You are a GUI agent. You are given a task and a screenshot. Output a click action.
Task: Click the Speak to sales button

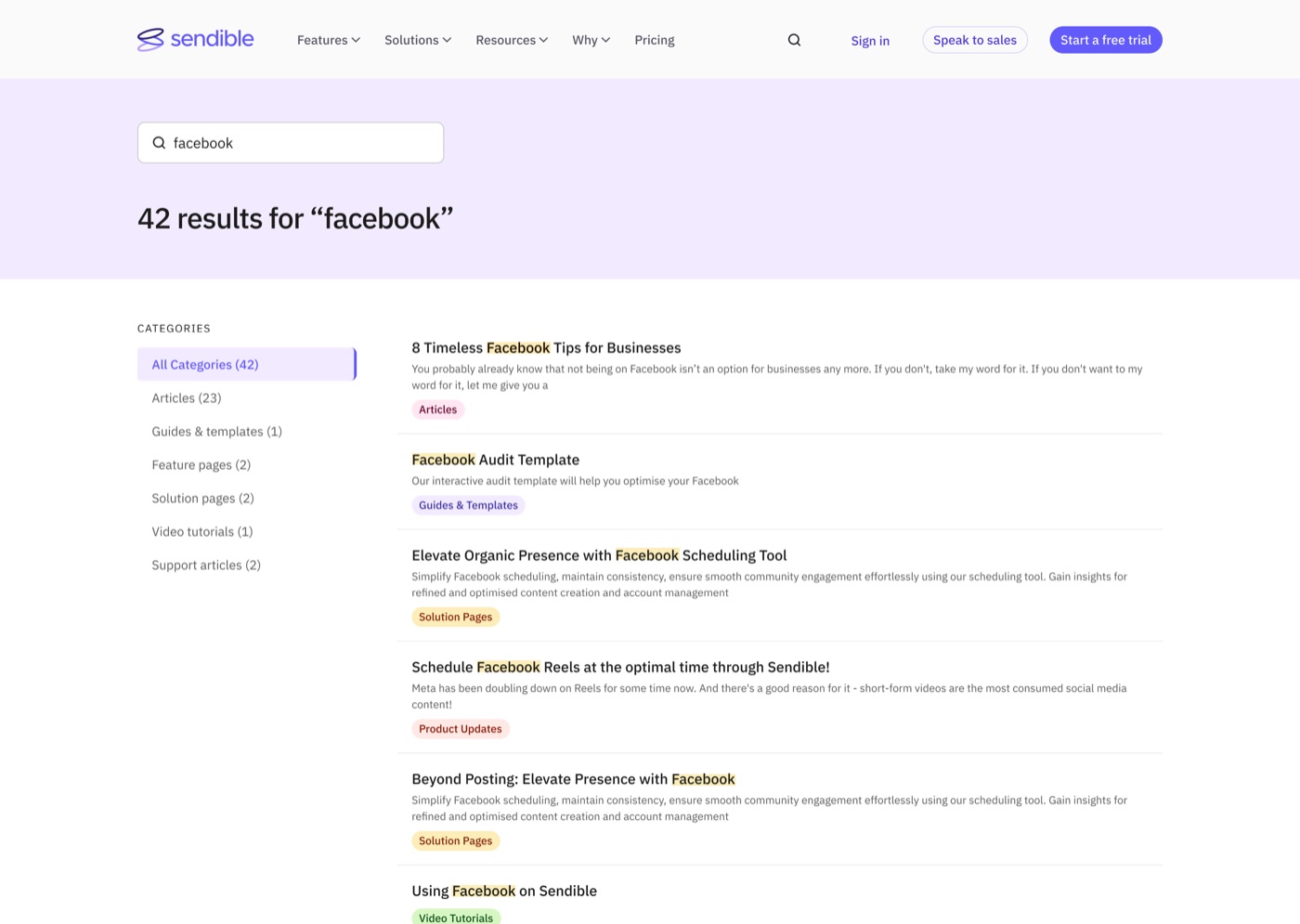click(x=975, y=40)
